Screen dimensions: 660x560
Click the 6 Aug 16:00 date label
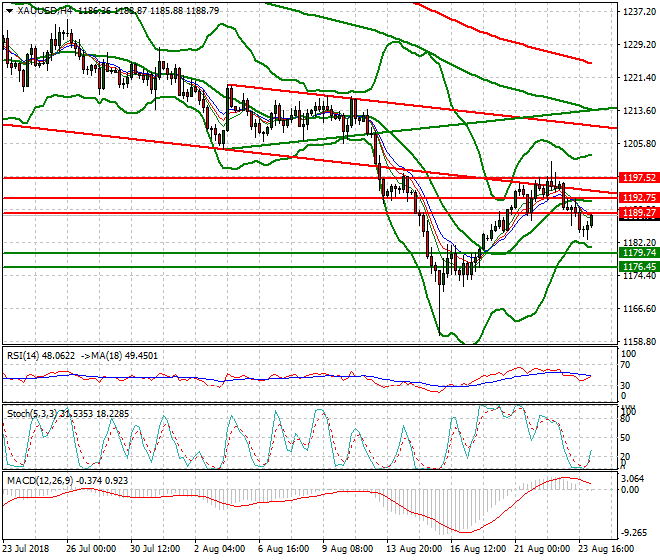pos(284,549)
